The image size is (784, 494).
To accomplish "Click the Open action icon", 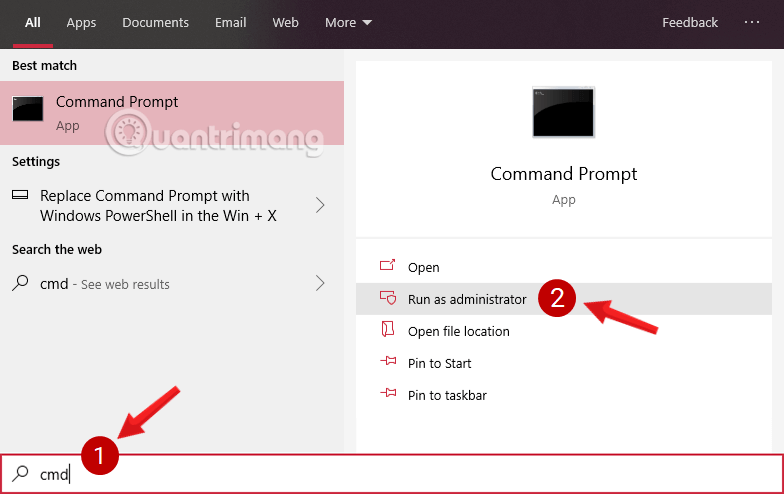I will [x=388, y=267].
